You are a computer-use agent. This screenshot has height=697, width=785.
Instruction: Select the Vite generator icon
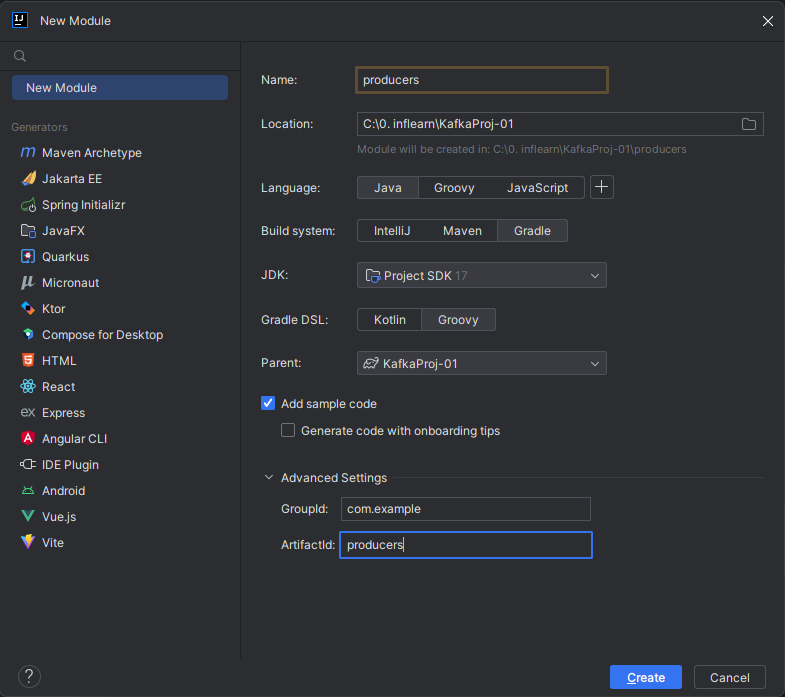click(x=28, y=542)
